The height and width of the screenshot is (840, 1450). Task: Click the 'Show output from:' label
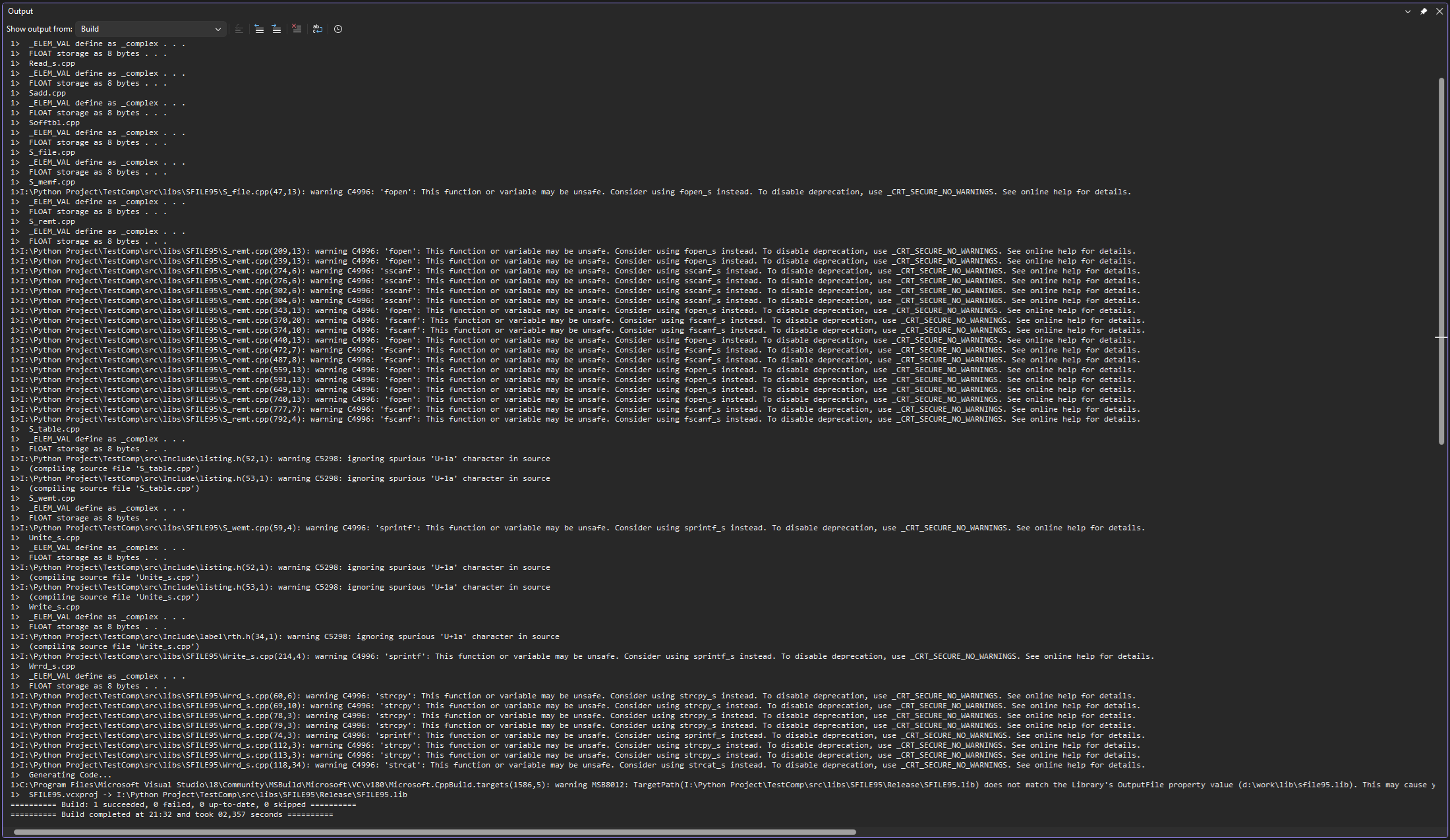(40, 29)
